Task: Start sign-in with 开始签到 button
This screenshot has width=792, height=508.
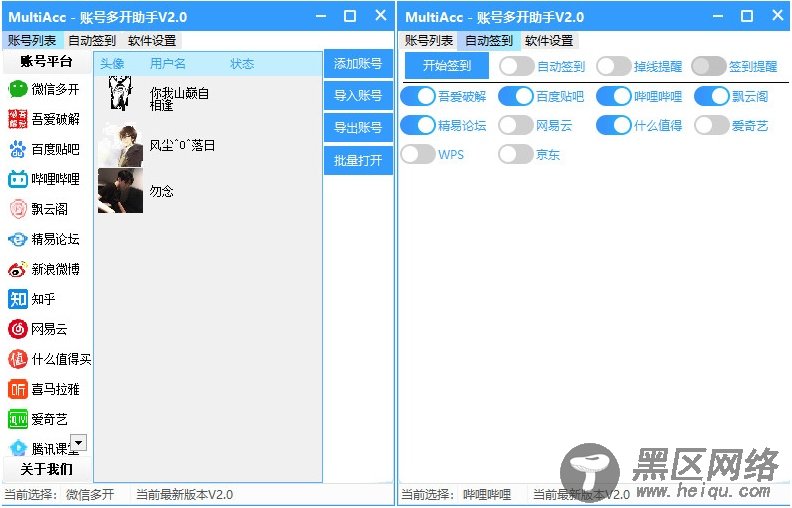Action: tap(447, 66)
